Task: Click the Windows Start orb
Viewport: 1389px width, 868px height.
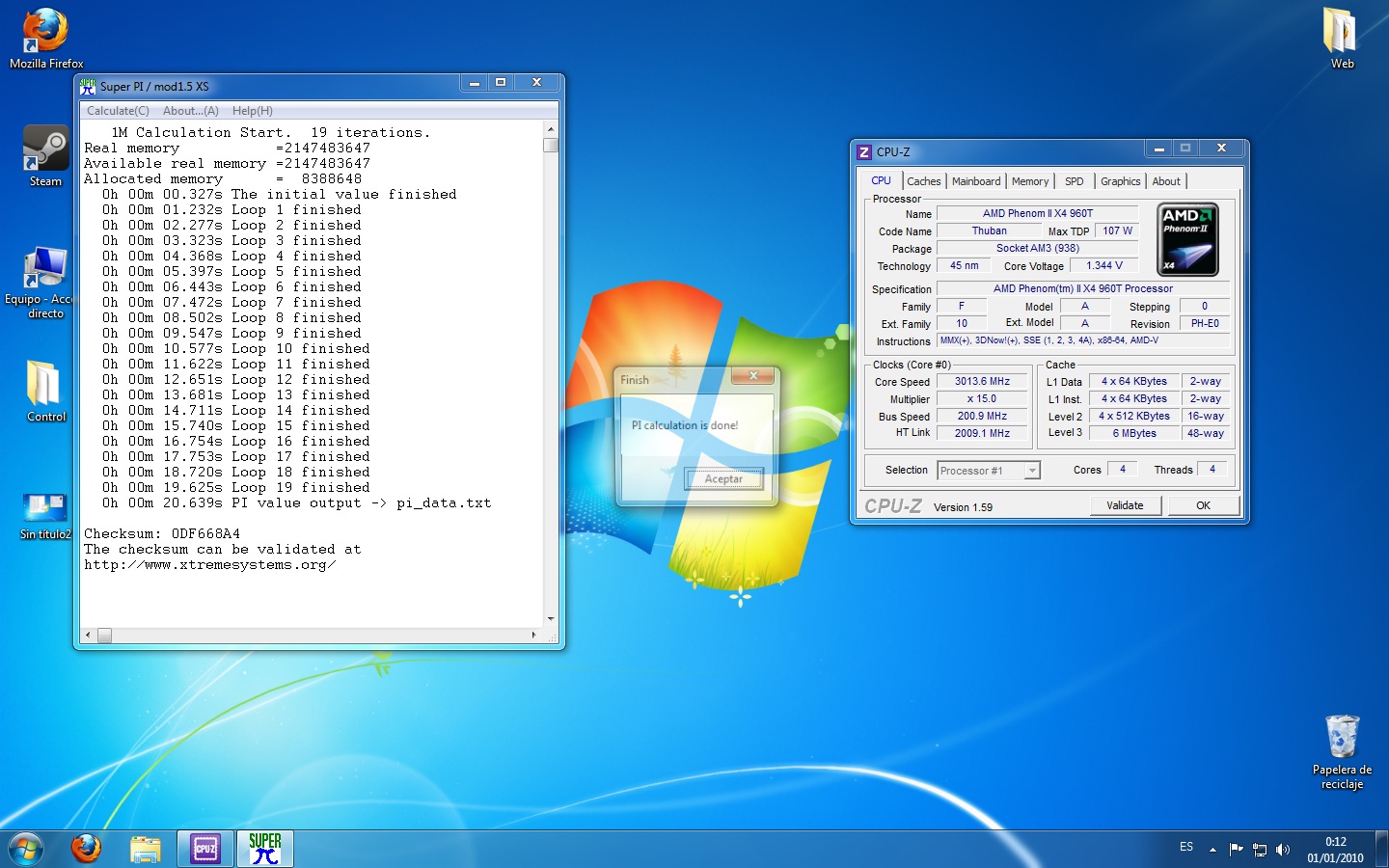Action: 26,849
